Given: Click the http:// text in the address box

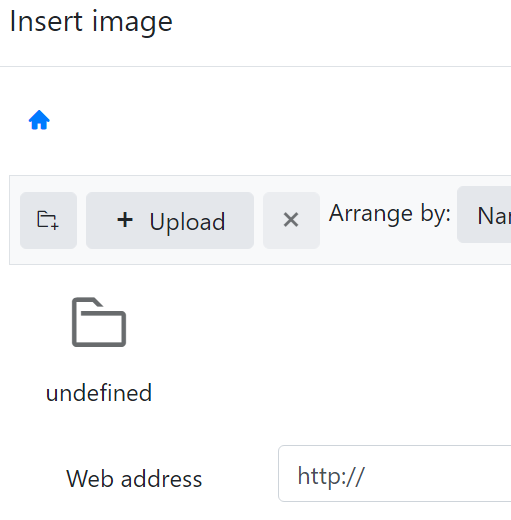Looking at the screenshot, I should (x=331, y=476).
